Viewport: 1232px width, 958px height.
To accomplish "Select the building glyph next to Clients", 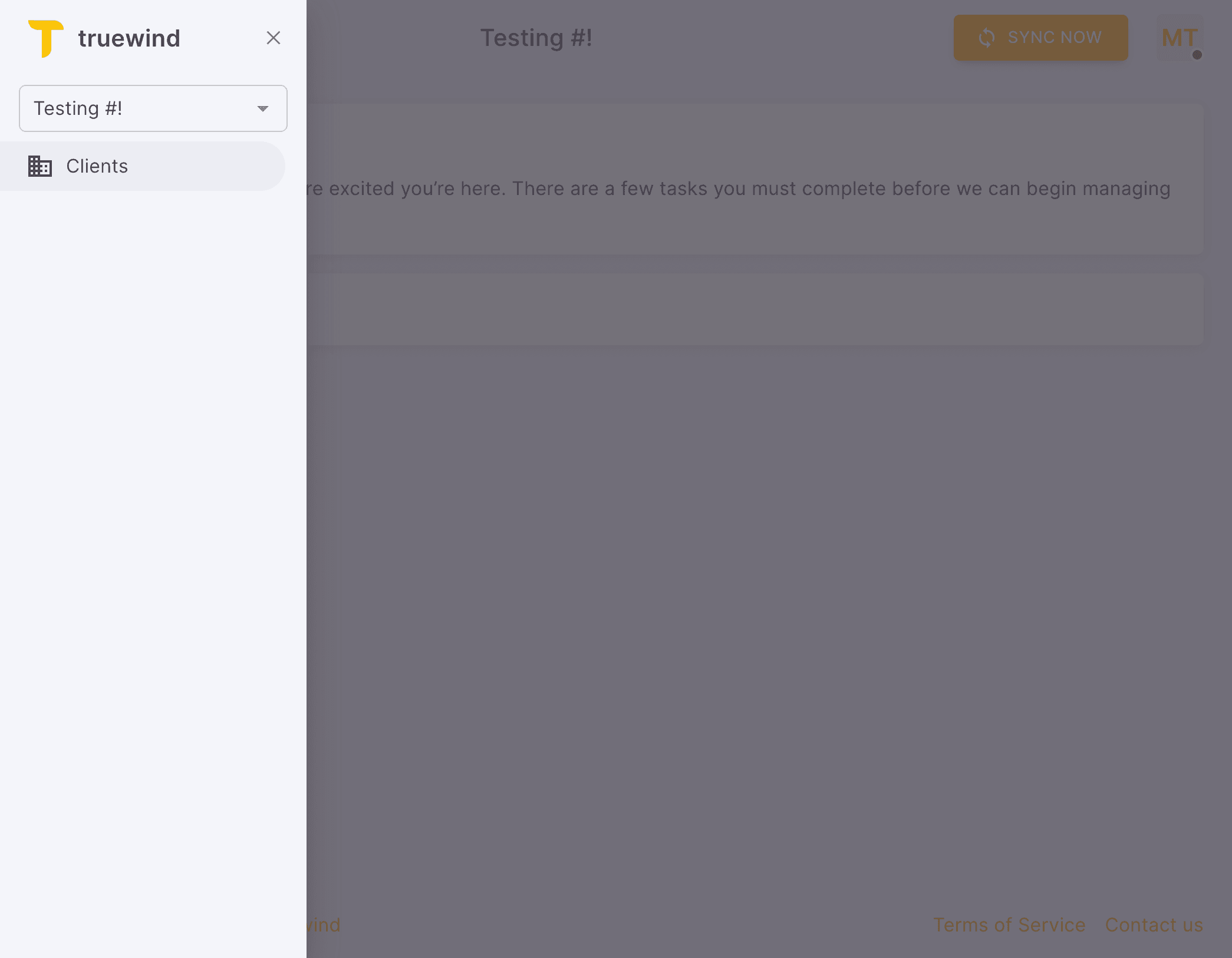I will (x=39, y=166).
